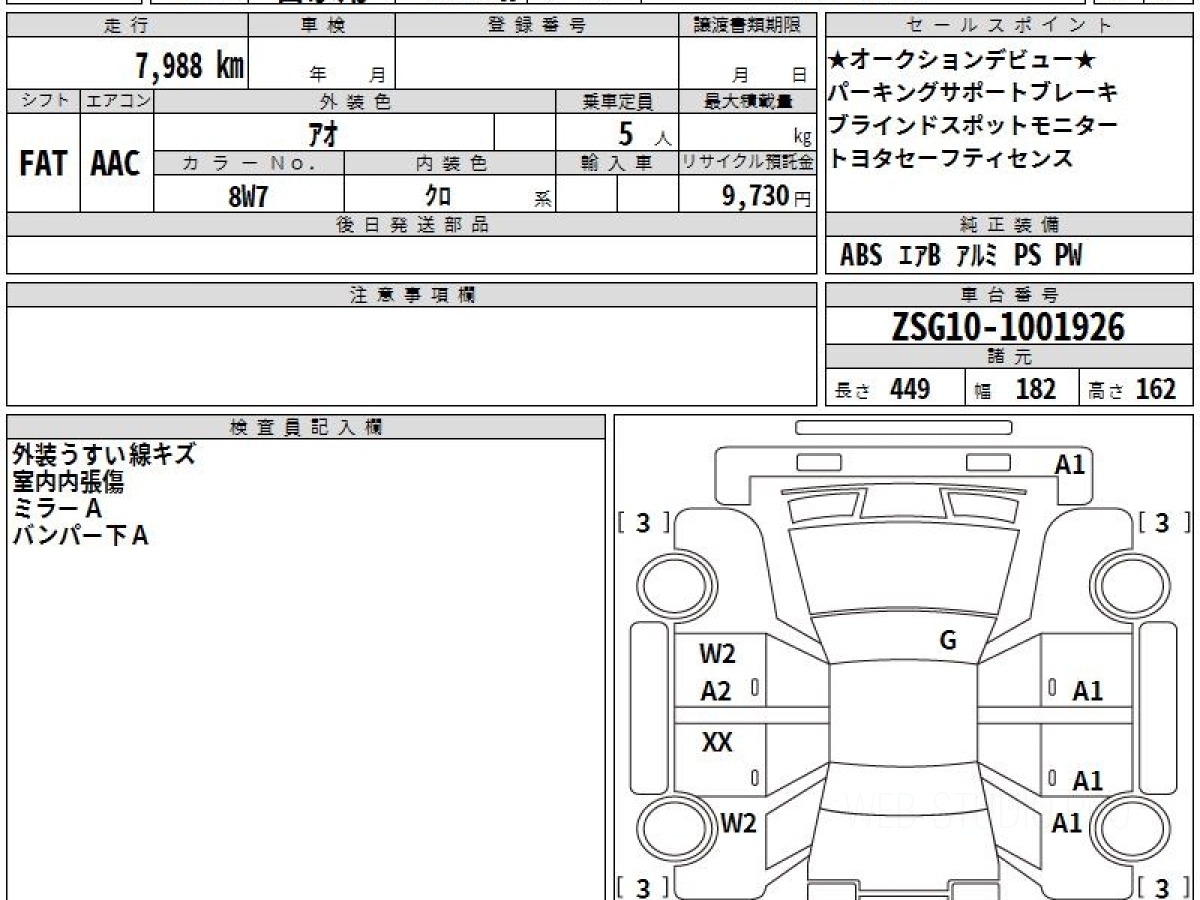1200x900 pixels.
Task: Click the 諸元 header
Action: coord(1010,357)
